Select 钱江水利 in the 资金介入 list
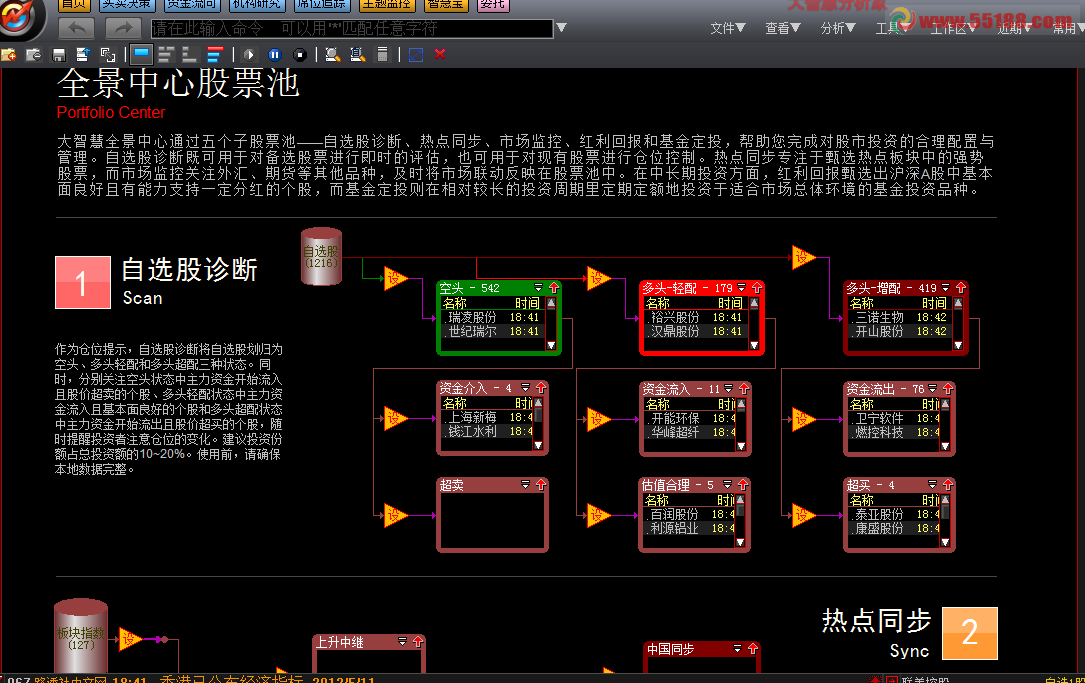The width and height of the screenshot is (1085, 683). click(x=487, y=431)
